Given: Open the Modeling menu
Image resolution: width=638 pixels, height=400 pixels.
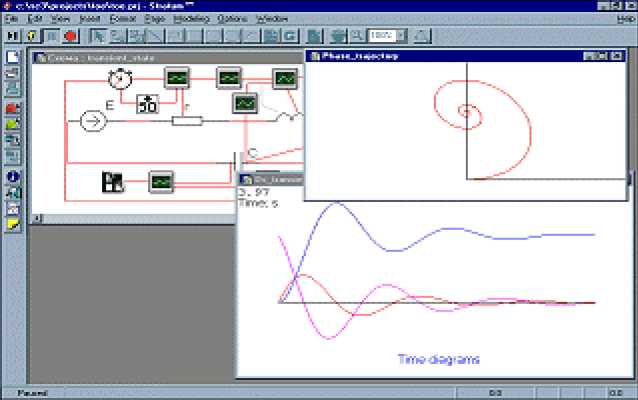Looking at the screenshot, I should pos(191,19).
